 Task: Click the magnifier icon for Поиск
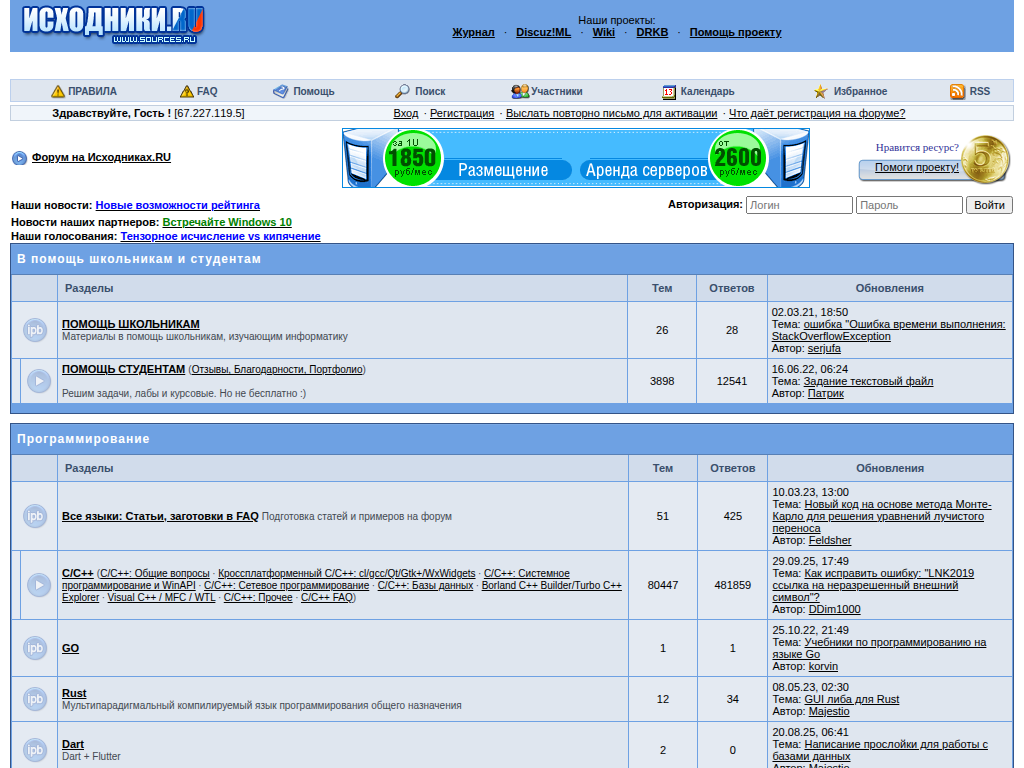click(402, 91)
